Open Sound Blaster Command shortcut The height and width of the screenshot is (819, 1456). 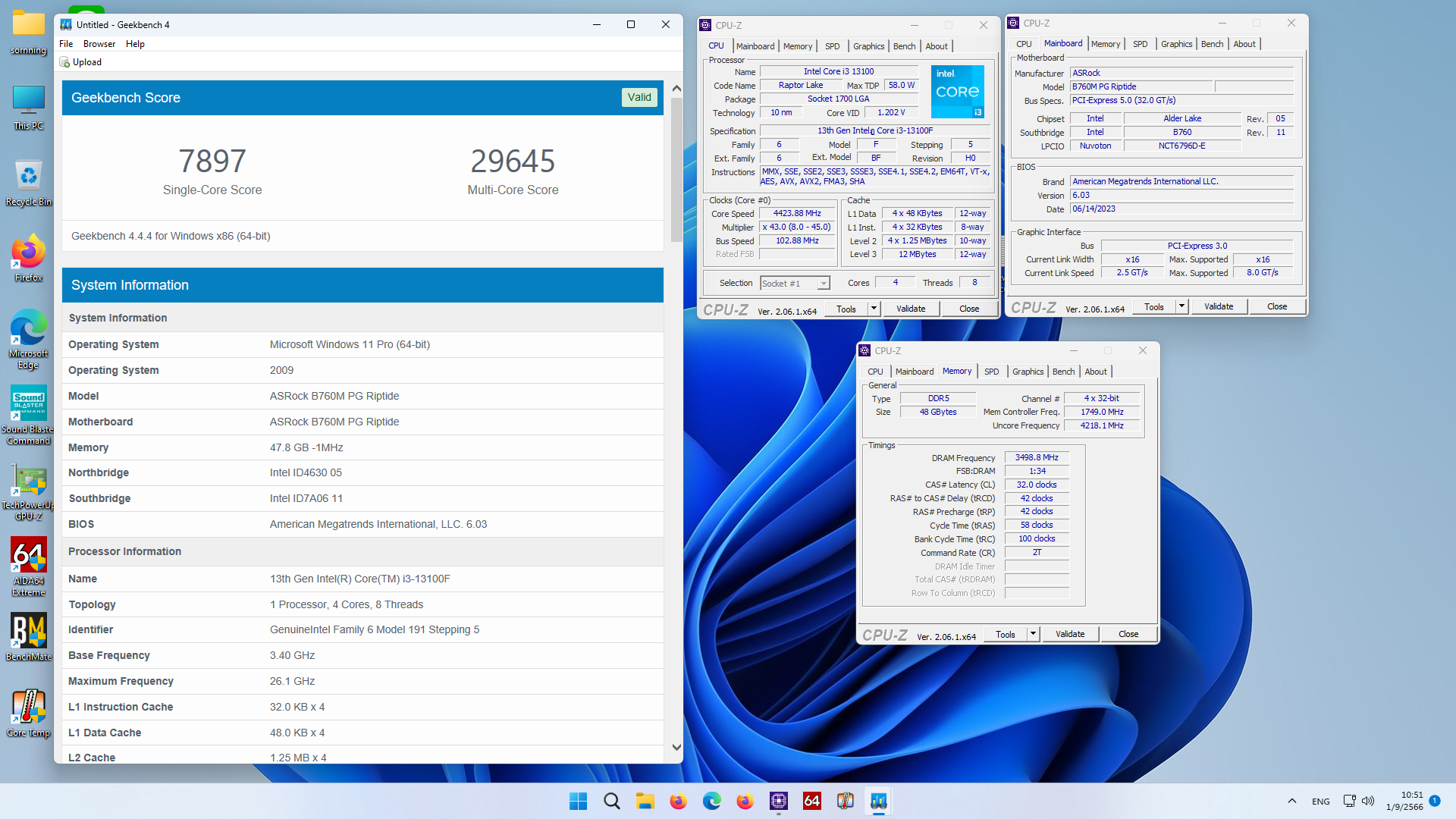pos(28,416)
